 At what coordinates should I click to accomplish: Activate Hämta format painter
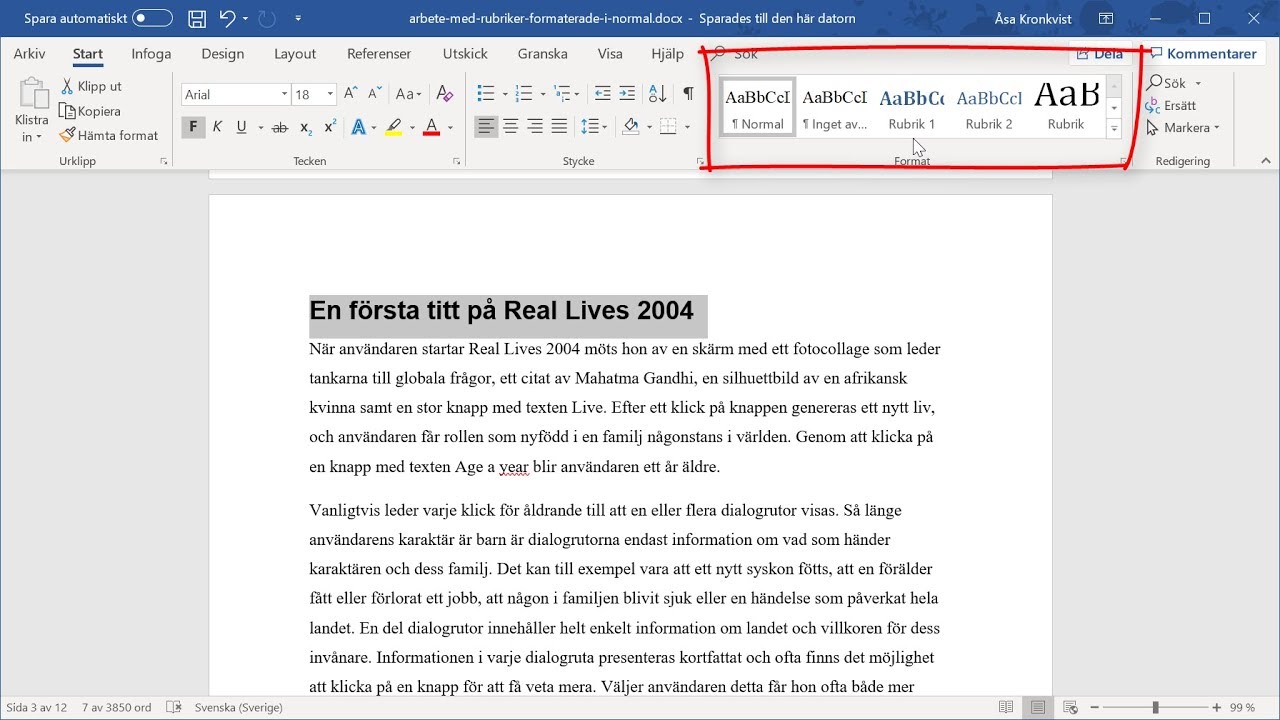pyautogui.click(x=109, y=135)
